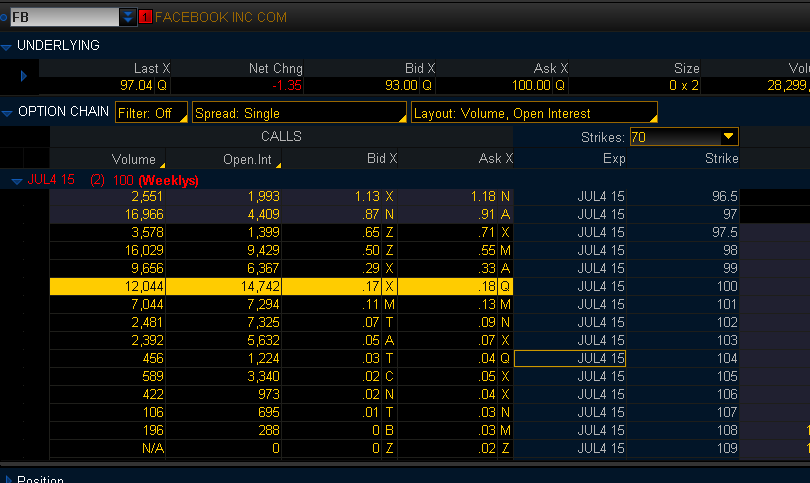Open the Layout: Volume, Open Interest menu

534,113
